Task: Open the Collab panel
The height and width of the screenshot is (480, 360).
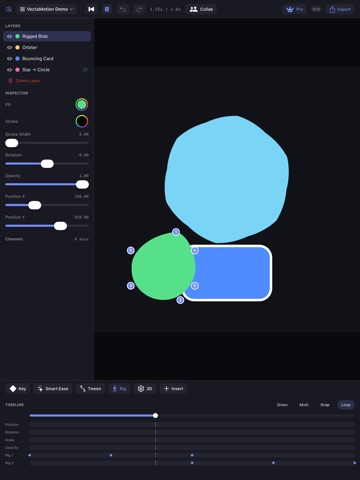Action: (x=201, y=9)
